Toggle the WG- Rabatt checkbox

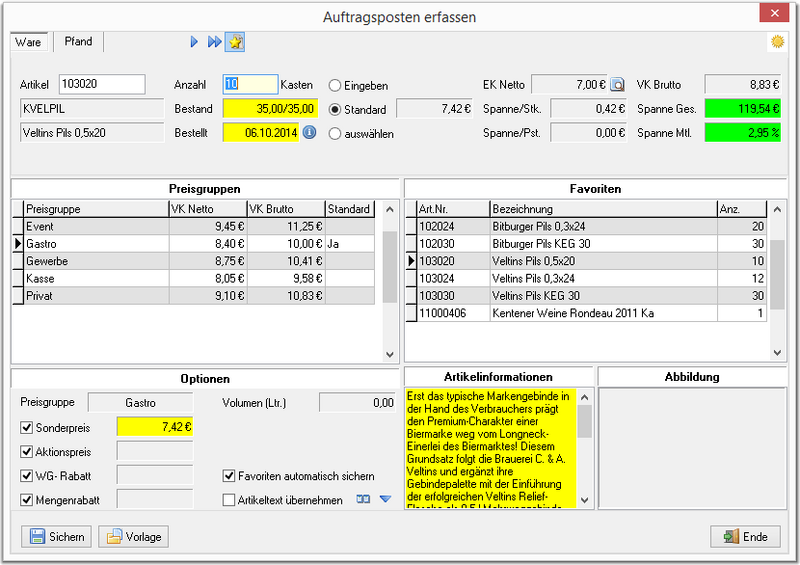tap(27, 476)
